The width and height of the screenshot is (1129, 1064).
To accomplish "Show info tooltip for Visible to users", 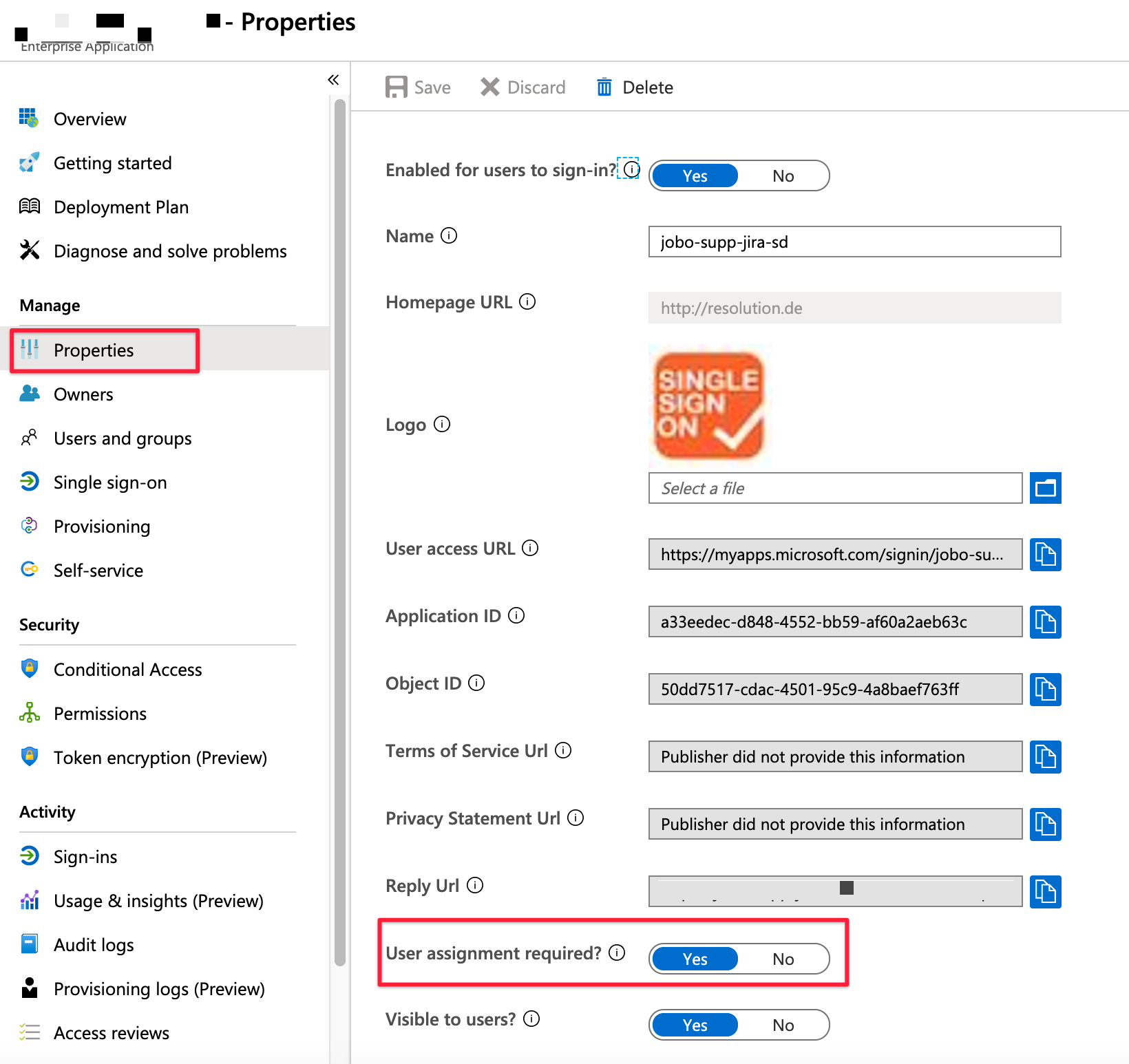I will tap(531, 1019).
